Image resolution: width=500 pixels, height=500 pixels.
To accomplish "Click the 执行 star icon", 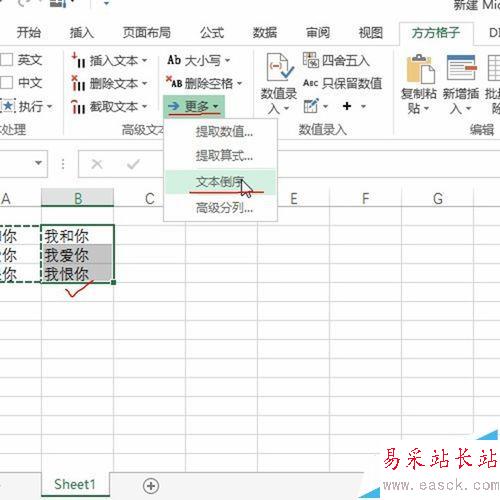I will 8,106.
